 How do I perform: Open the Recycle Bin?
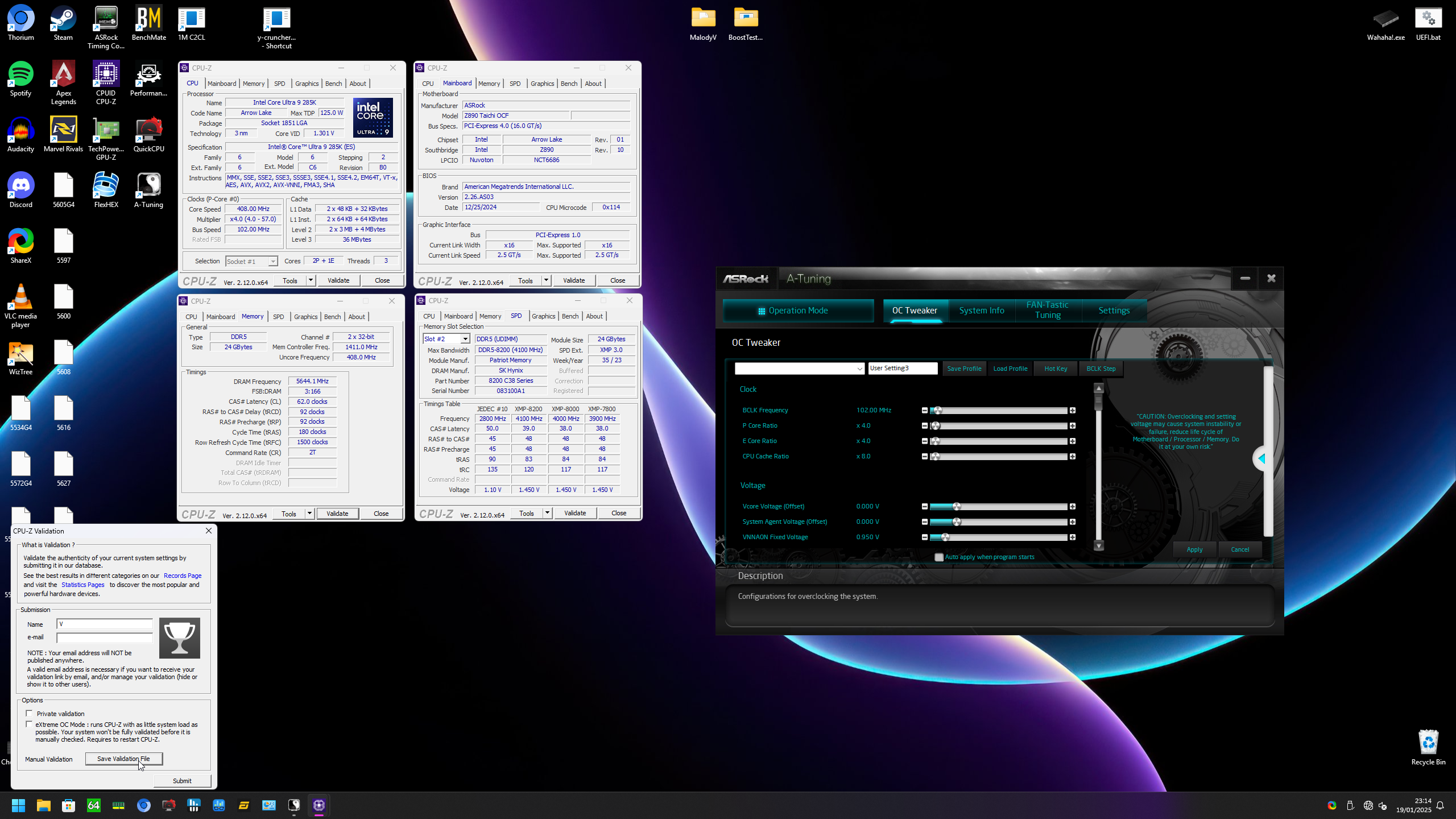[x=1428, y=748]
